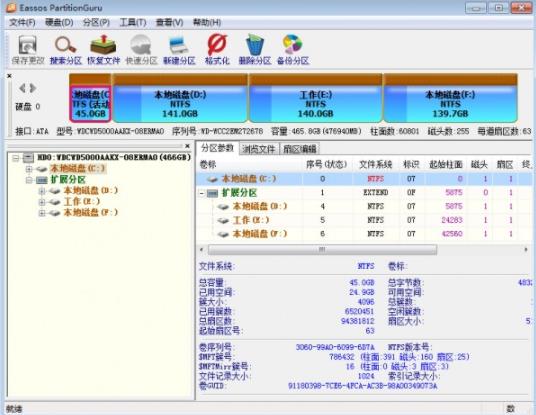Click the total capacity value 45.0GB in details
The width and height of the screenshot is (536, 415).
click(x=362, y=283)
